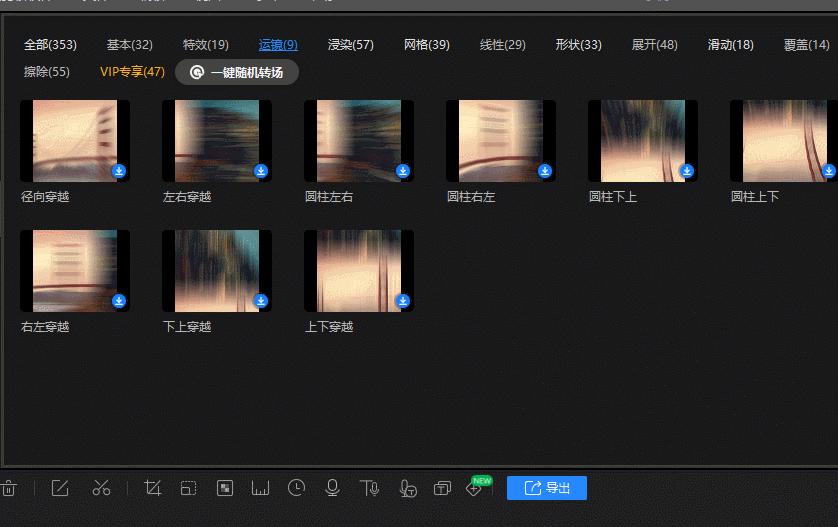
Task: Click the stacked text boxes icon
Action: tap(443, 488)
